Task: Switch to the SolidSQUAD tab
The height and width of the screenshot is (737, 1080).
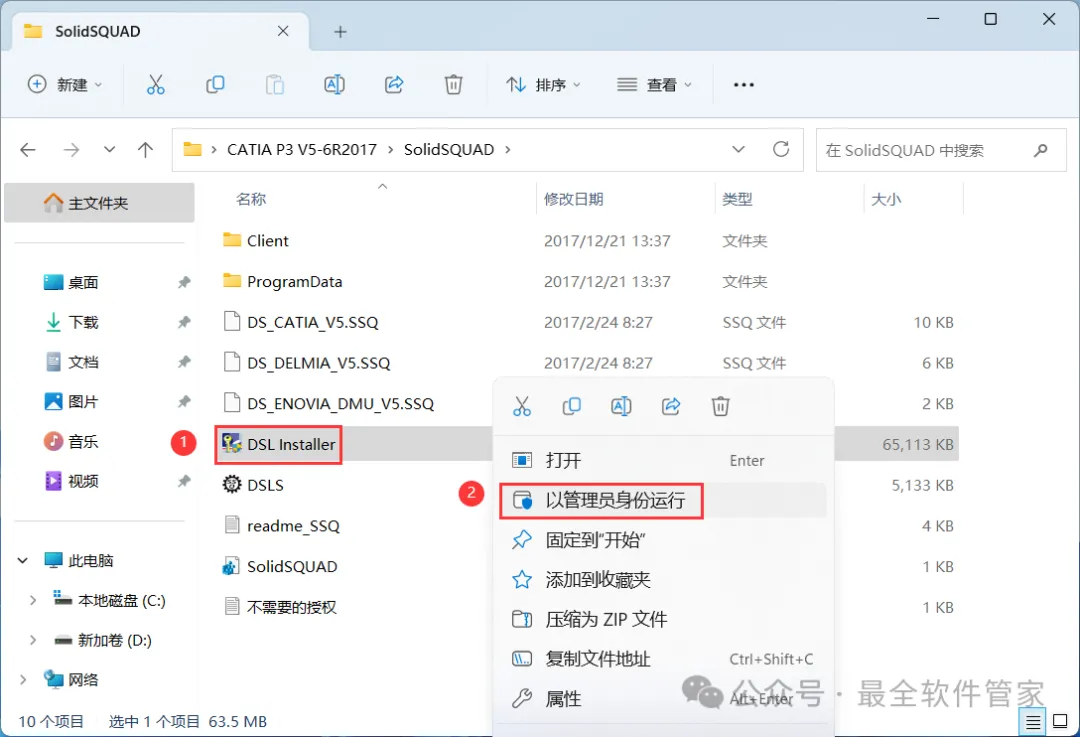Action: pyautogui.click(x=161, y=32)
